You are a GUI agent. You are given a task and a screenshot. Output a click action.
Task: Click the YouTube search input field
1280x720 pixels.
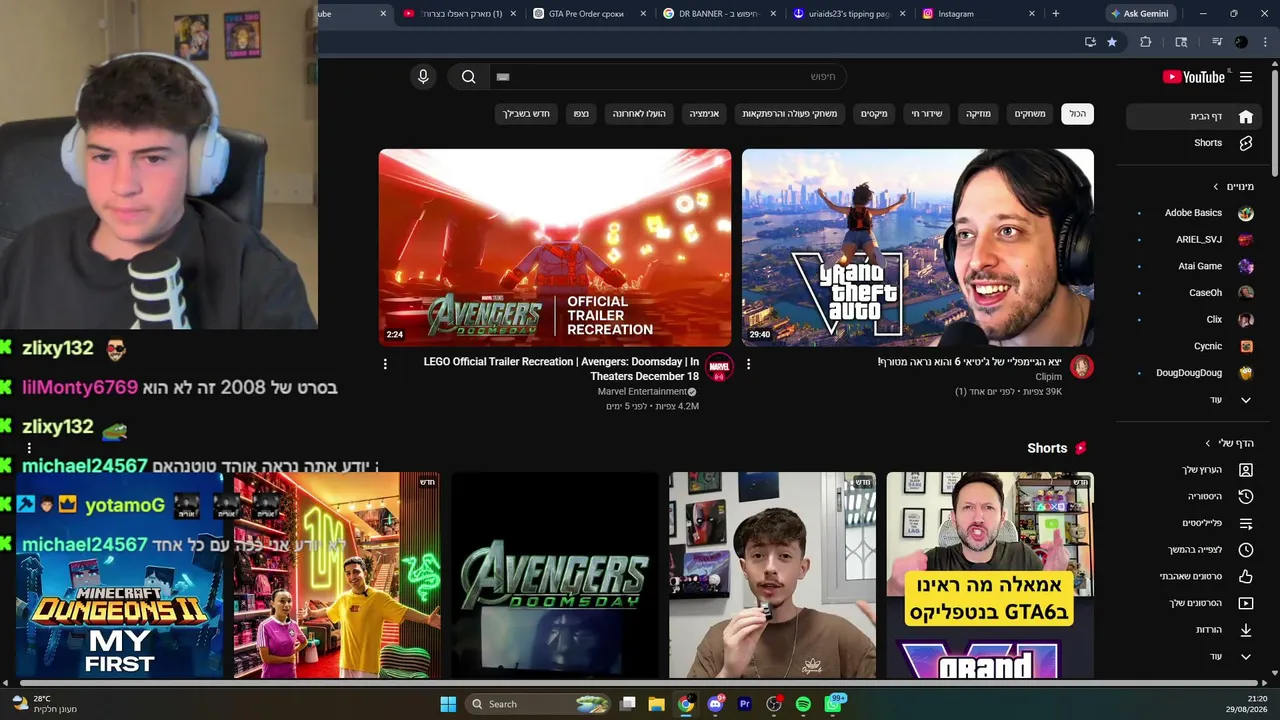668,77
